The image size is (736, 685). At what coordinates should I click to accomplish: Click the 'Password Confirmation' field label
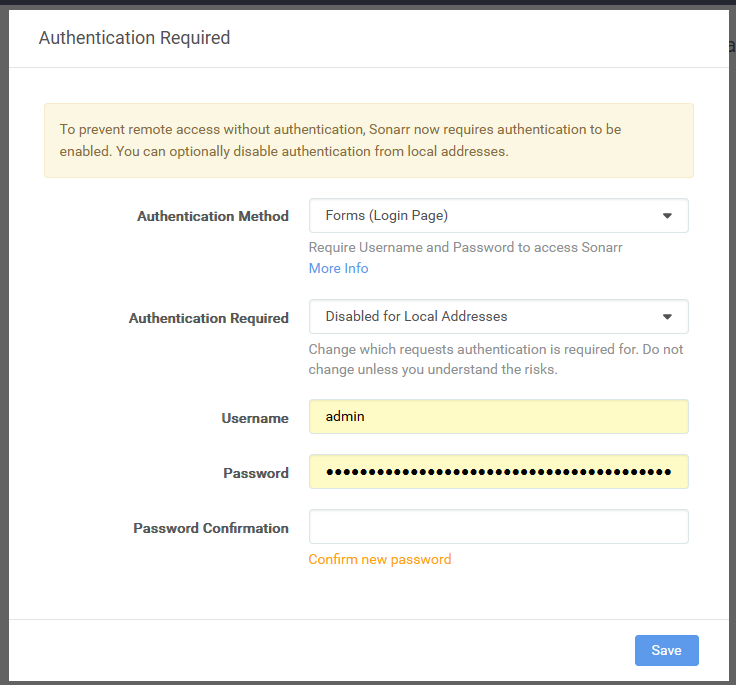(211, 528)
